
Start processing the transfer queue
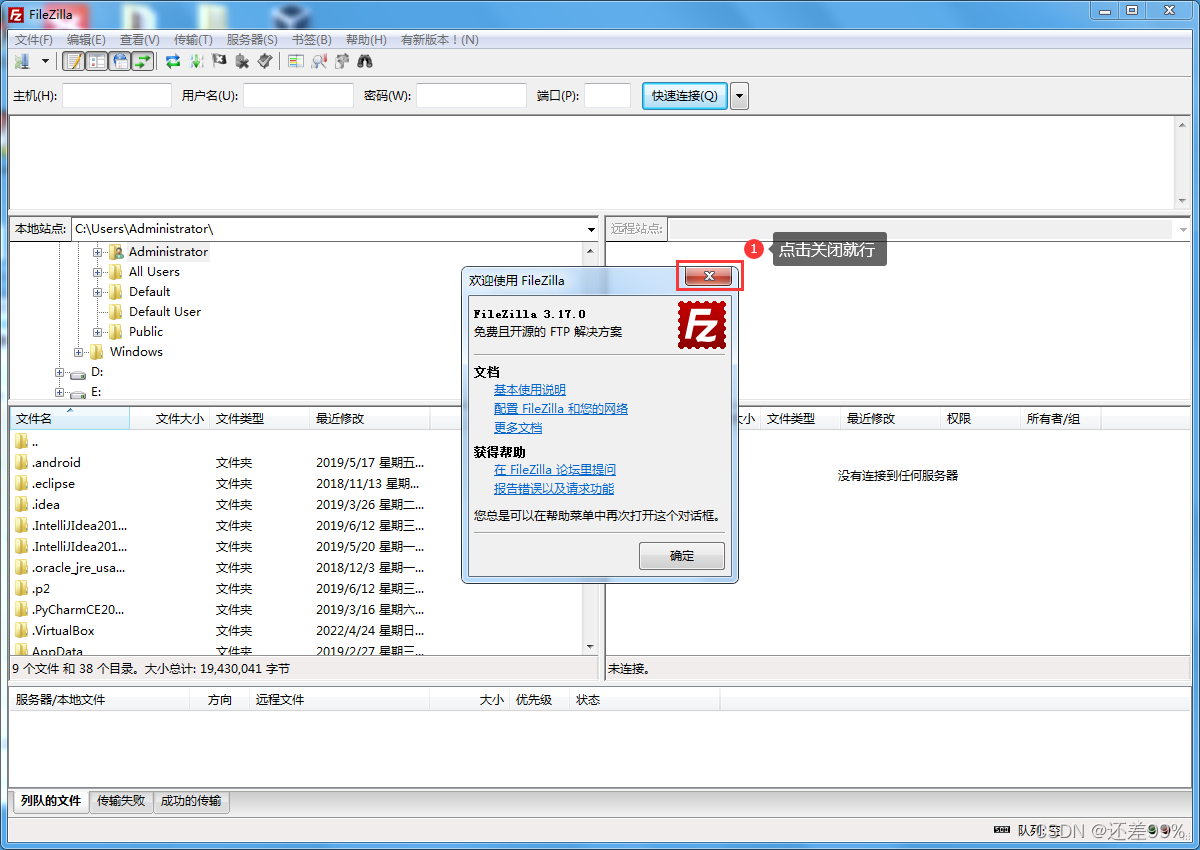[196, 61]
